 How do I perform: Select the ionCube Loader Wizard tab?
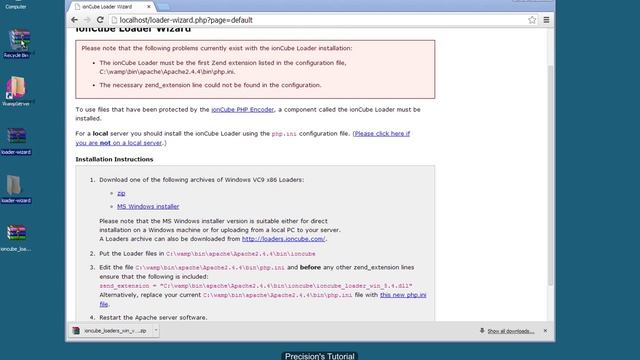(112, 7)
